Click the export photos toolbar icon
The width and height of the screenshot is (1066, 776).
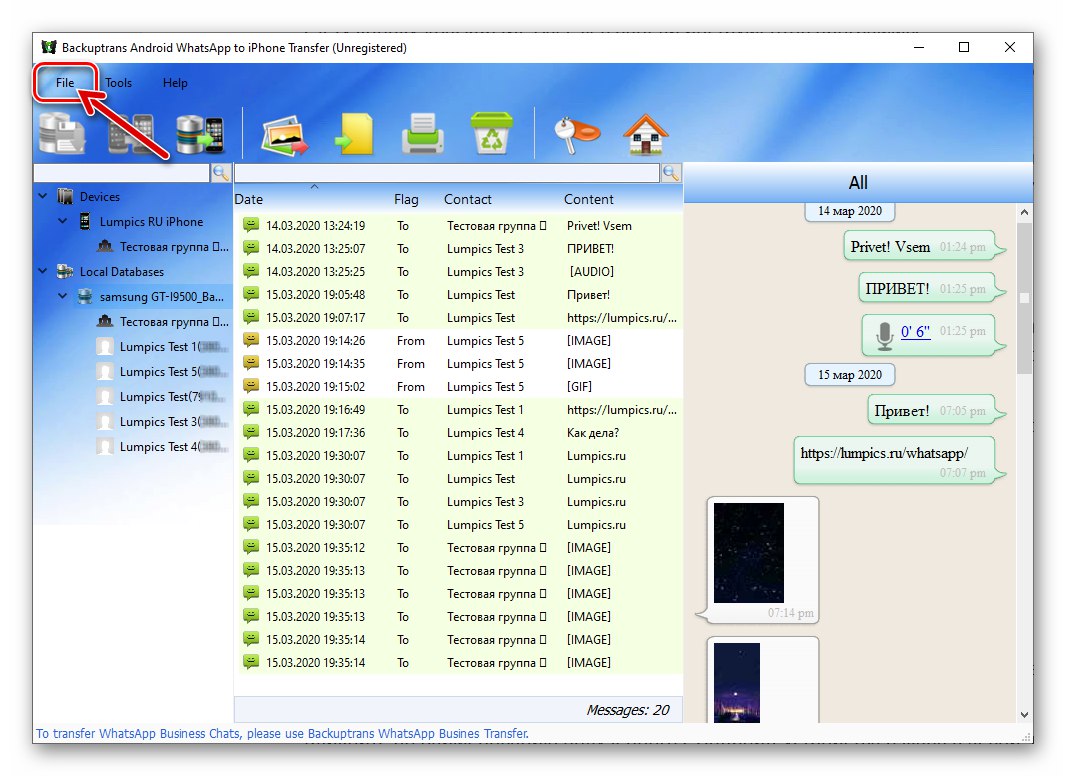click(285, 134)
